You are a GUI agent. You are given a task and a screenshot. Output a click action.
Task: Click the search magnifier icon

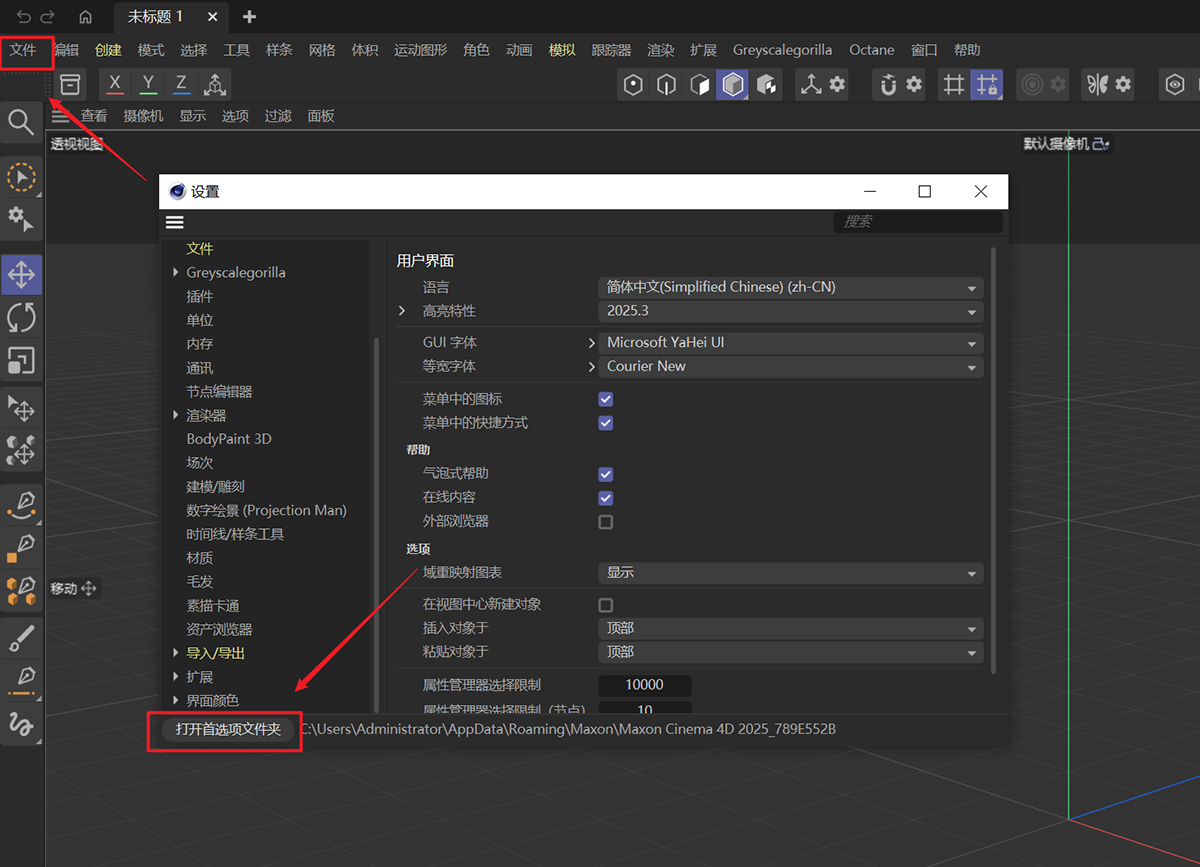click(x=21, y=122)
